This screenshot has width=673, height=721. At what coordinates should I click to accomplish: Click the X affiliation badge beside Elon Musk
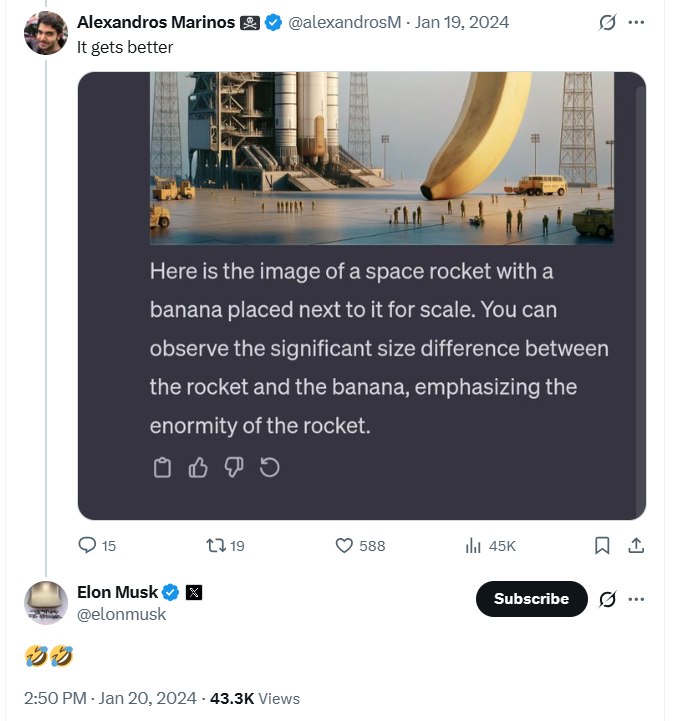click(194, 593)
